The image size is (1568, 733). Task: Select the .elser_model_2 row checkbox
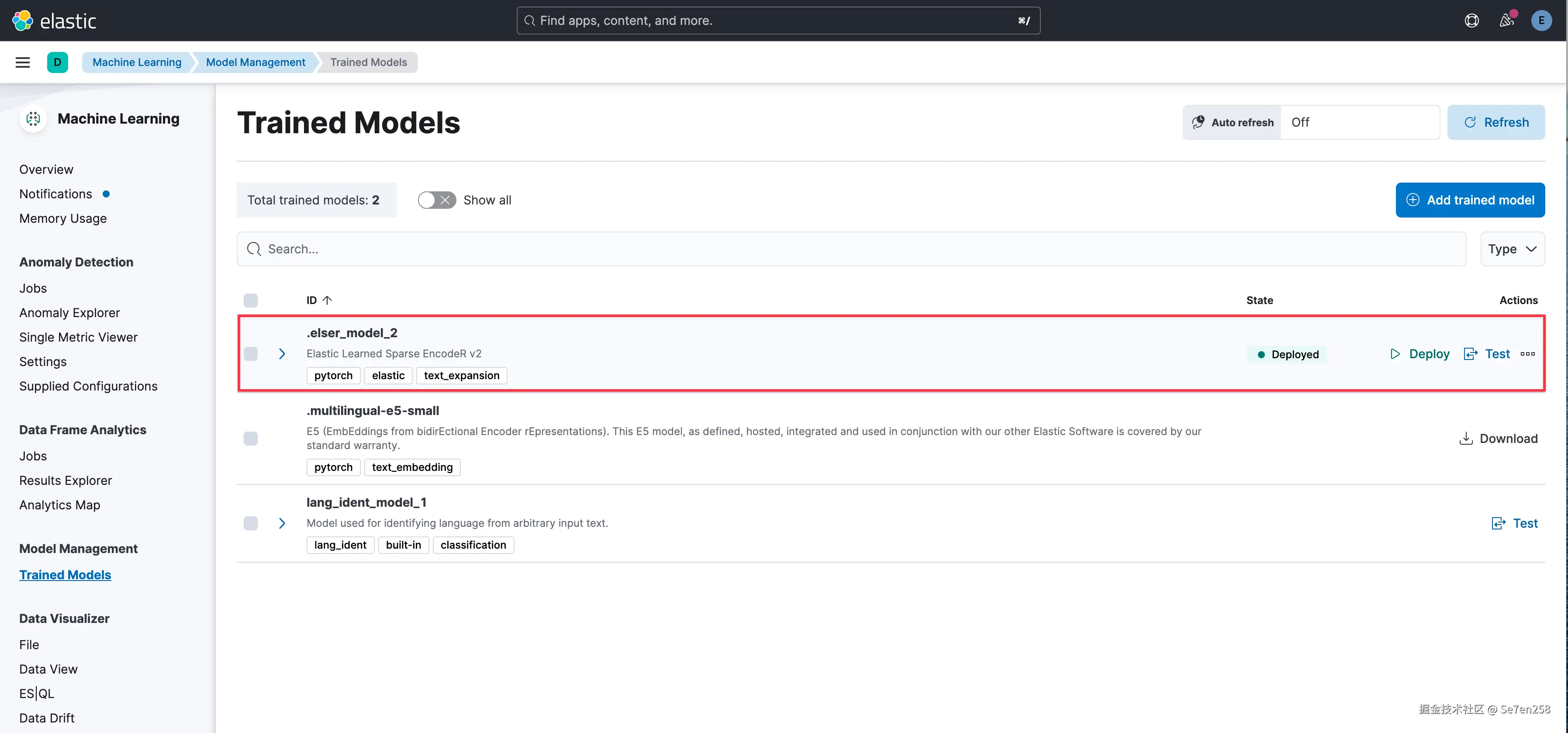point(251,354)
